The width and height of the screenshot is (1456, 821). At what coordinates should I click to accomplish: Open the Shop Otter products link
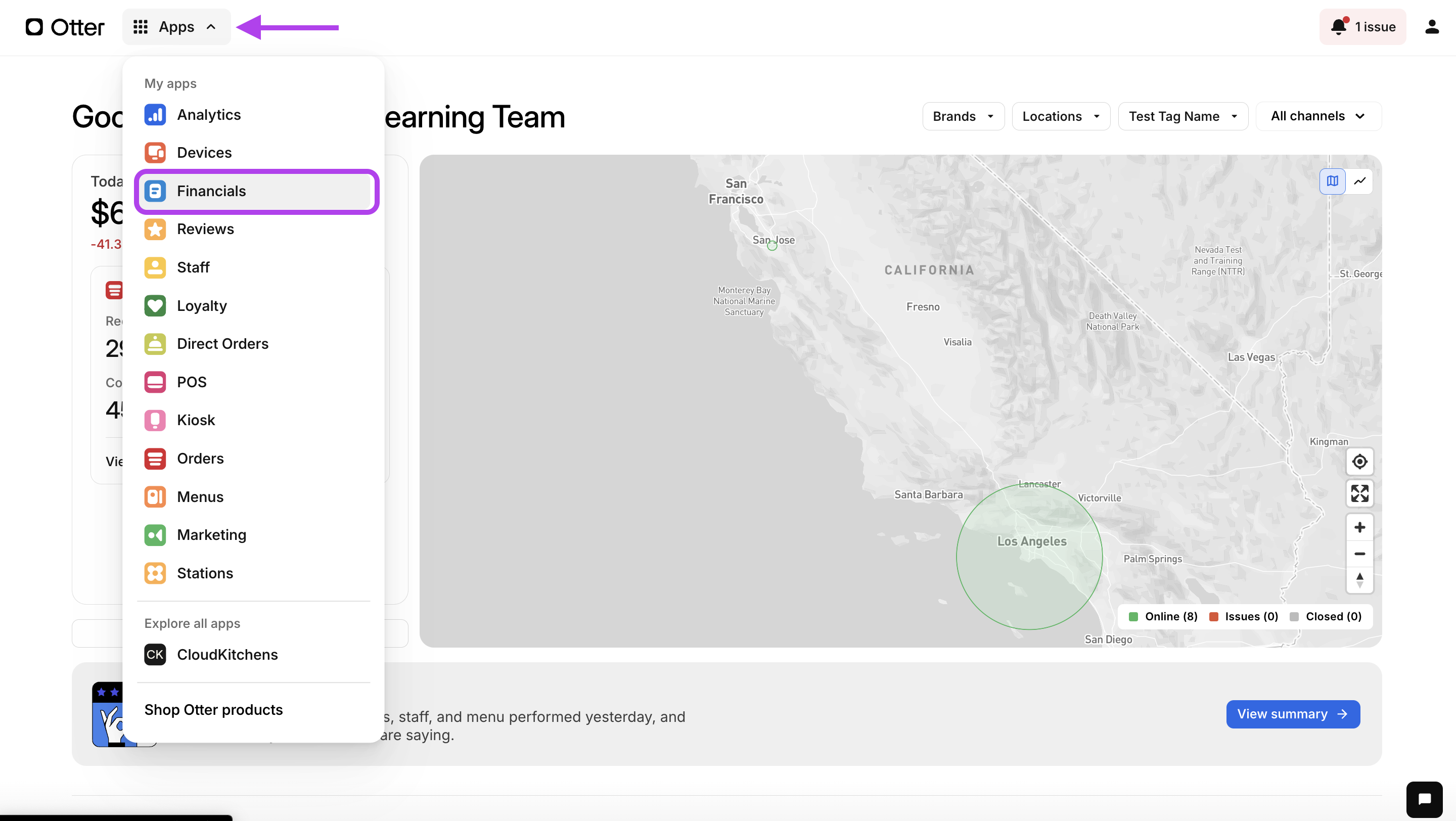coord(213,710)
